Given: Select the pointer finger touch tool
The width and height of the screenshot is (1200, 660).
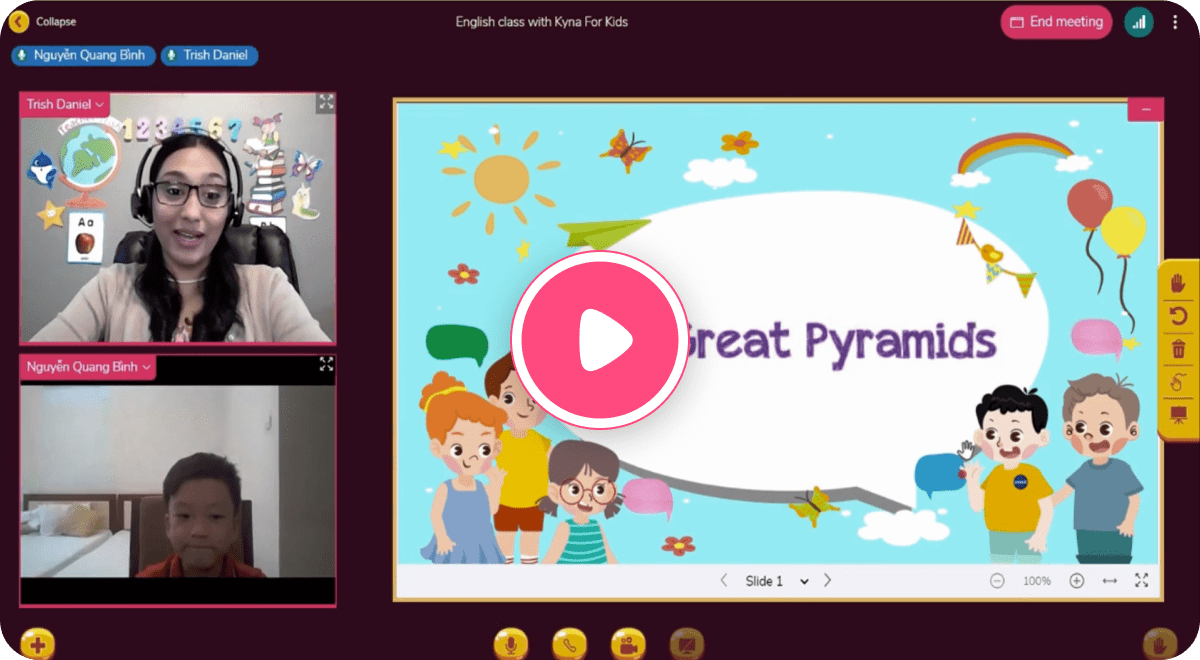Looking at the screenshot, I should (1178, 382).
